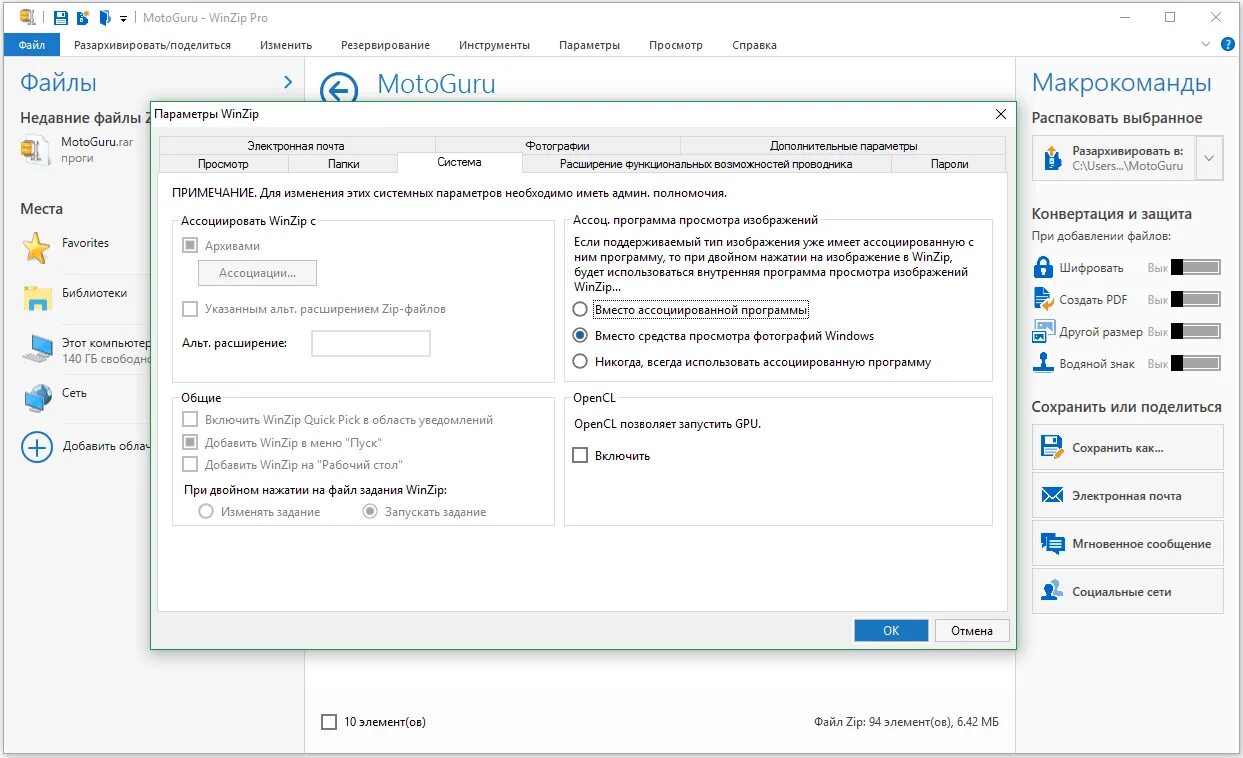This screenshot has height=758, width=1243.
Task: Click the Разархивировать в button
Action: [x=1114, y=158]
